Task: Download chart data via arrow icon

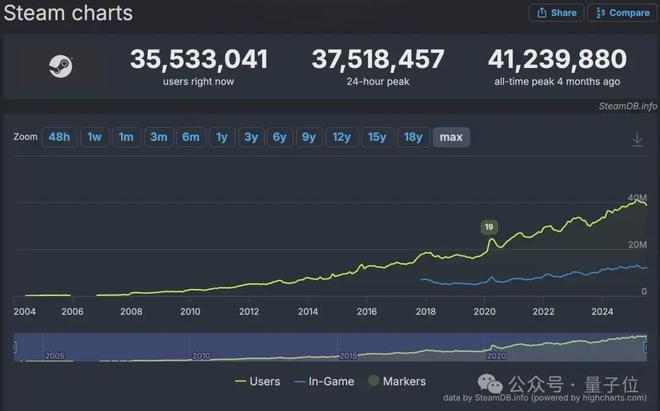Action: point(637,139)
